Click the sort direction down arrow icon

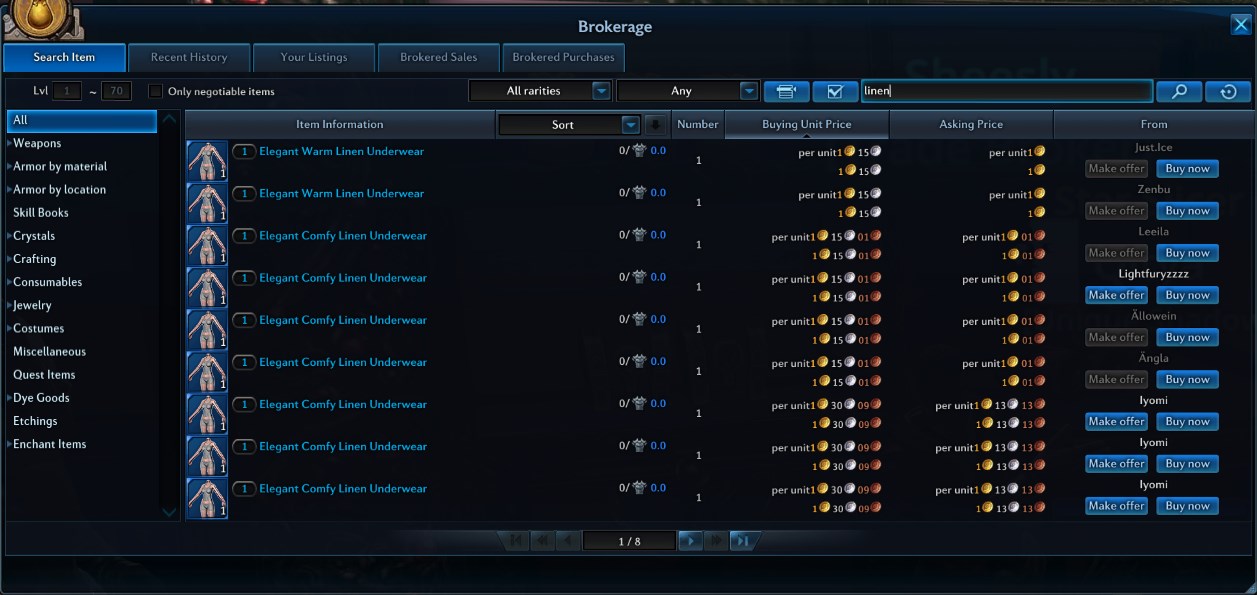click(x=654, y=125)
